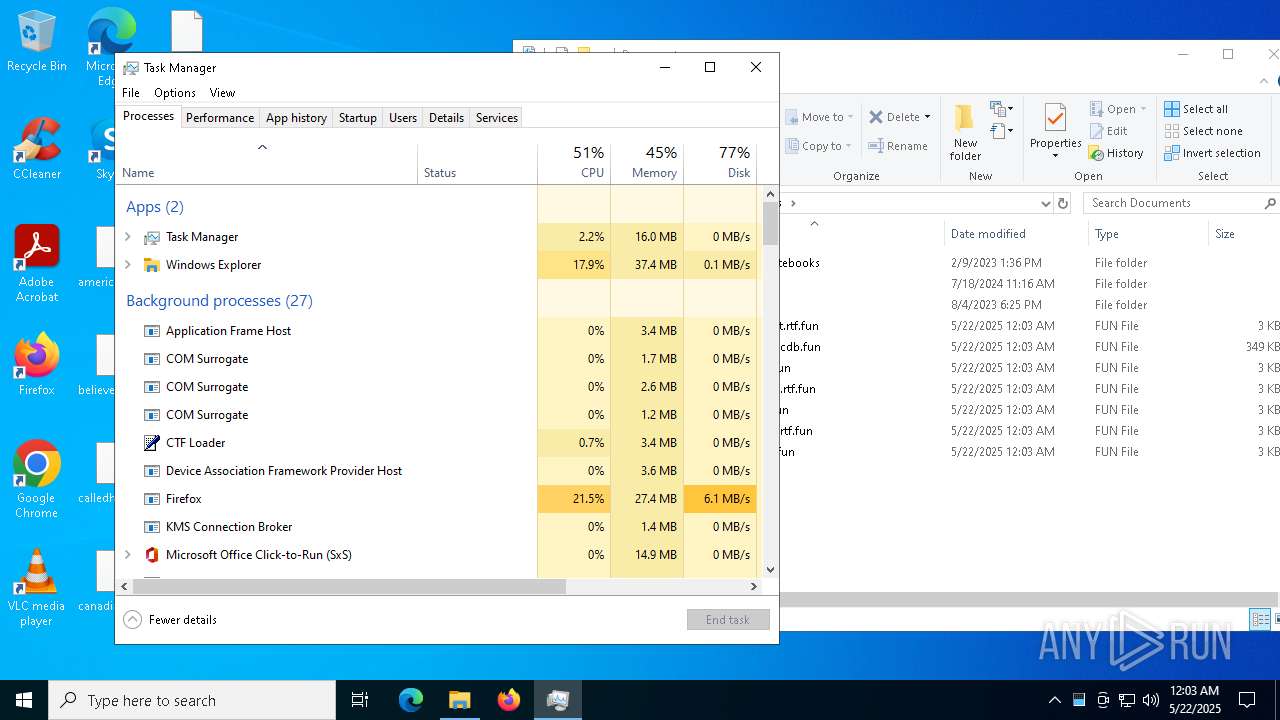Switch to the Startup tab
The image size is (1280, 720).
[357, 118]
